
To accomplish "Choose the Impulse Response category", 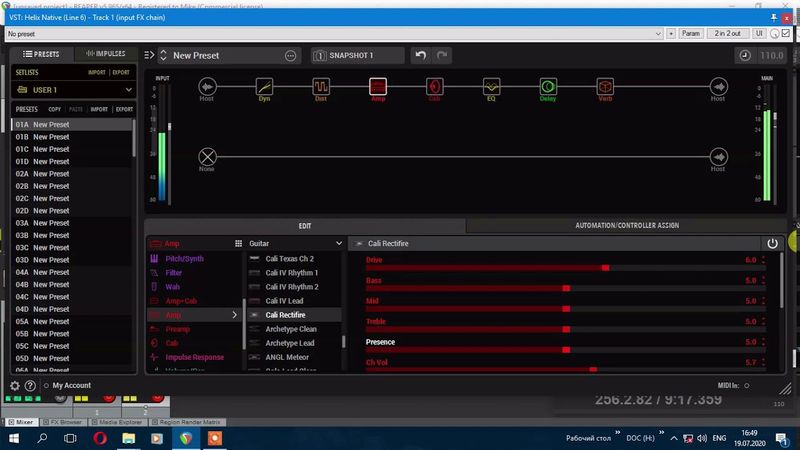I will click(x=194, y=357).
